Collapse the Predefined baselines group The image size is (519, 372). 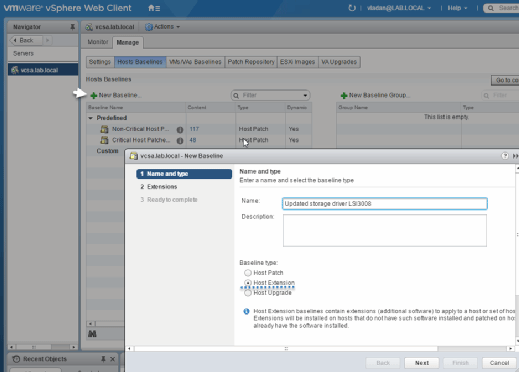point(90,118)
